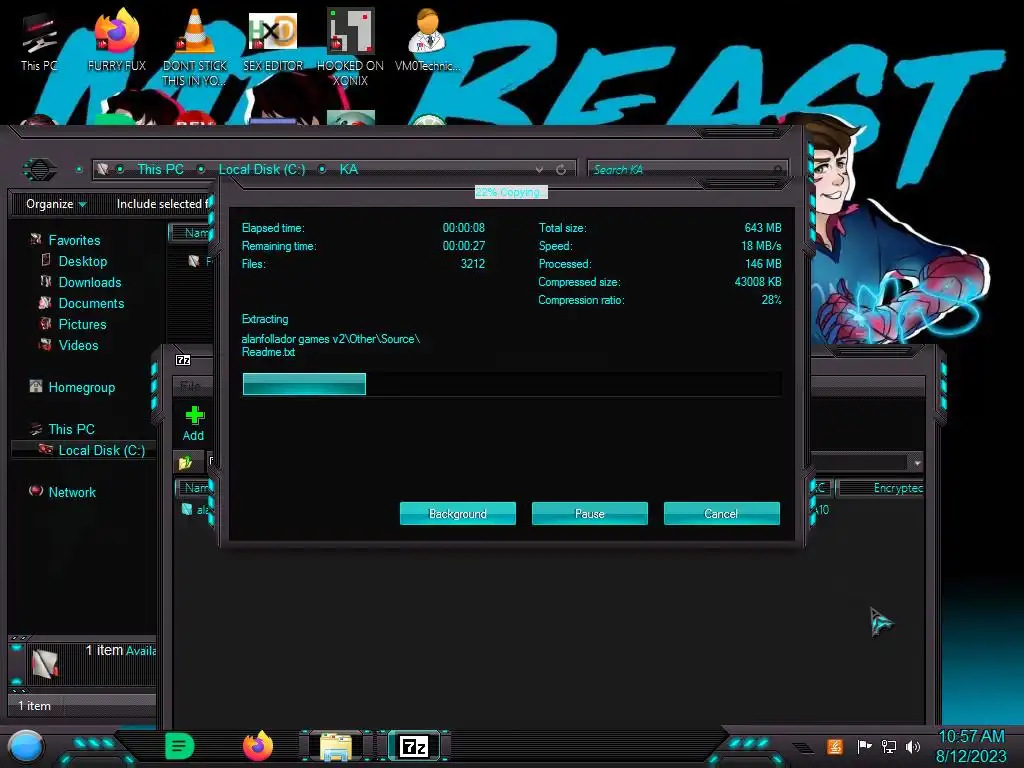Select Homegroup in Explorer sidebar
The width and height of the screenshot is (1024, 768).
pyautogui.click(x=81, y=387)
